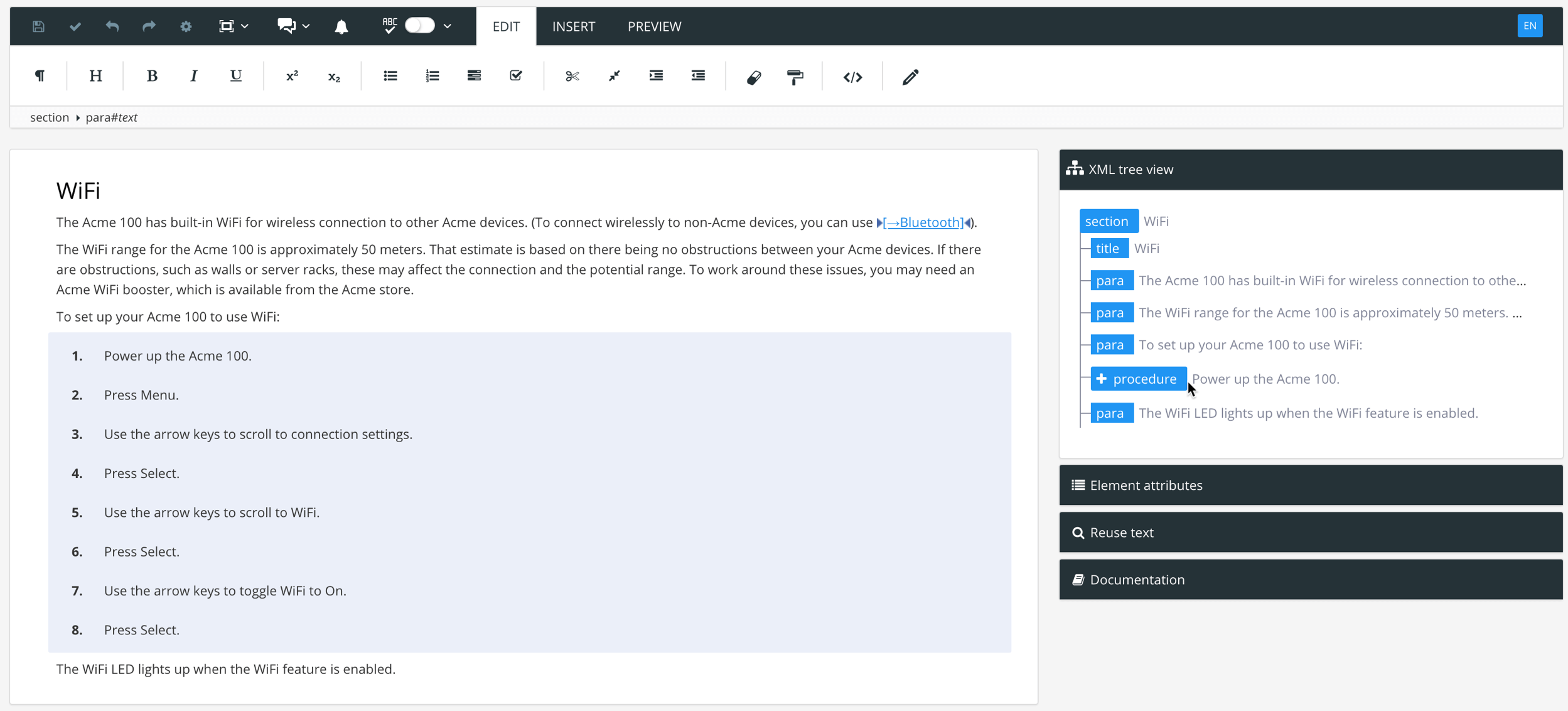The width and height of the screenshot is (1568, 711).
Task: Click the validate checkmark icon
Action: coord(75,26)
